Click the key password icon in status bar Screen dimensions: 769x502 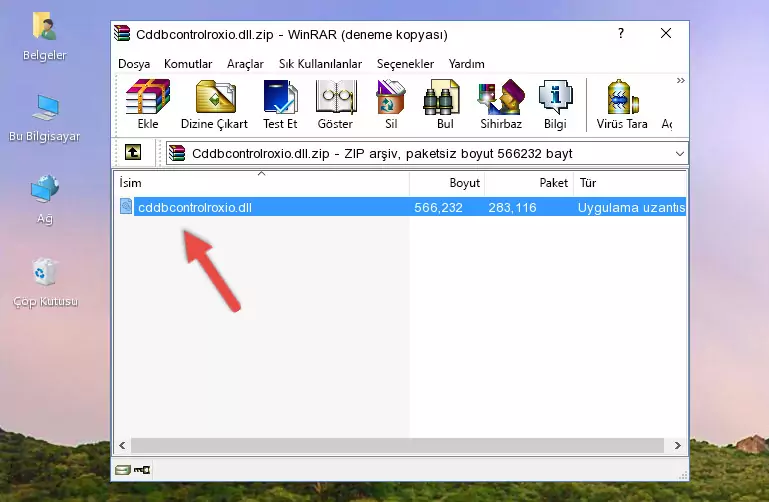tap(142, 470)
